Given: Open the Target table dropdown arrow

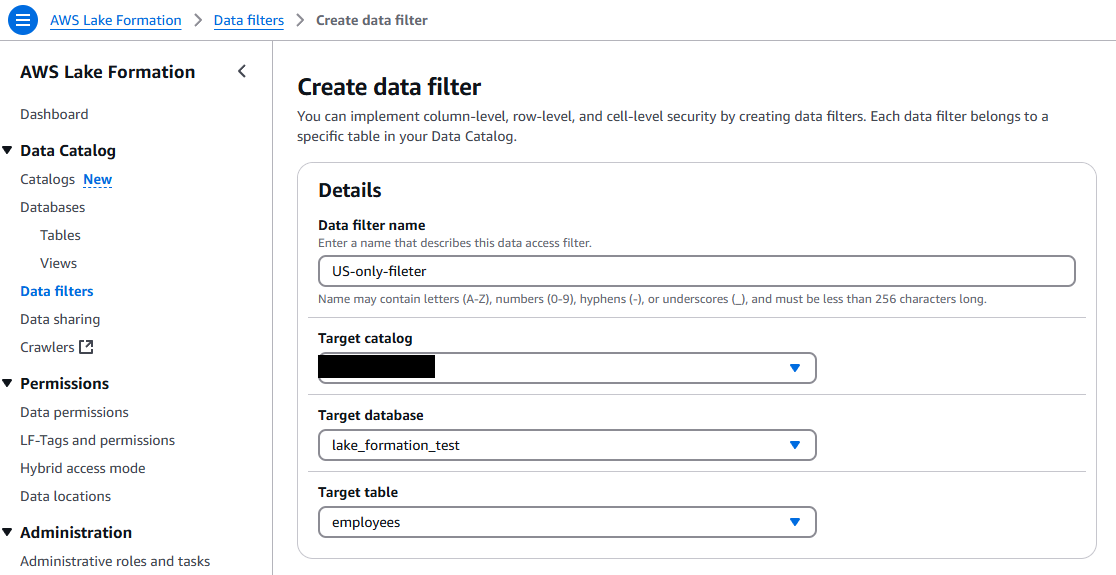Looking at the screenshot, I should (795, 522).
